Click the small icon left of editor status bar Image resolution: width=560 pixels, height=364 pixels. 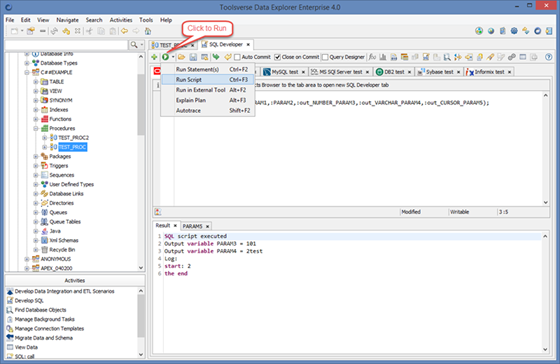pyautogui.click(x=158, y=212)
